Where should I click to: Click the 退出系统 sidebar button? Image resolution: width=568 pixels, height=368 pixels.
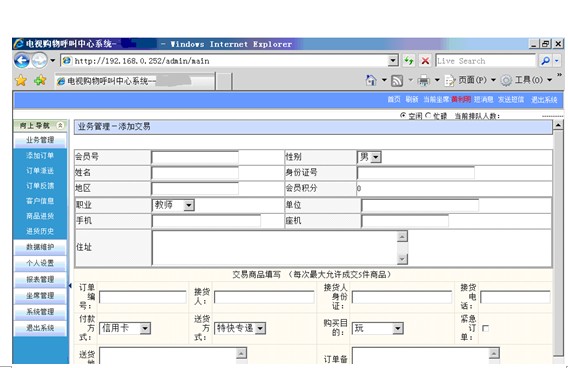point(40,328)
